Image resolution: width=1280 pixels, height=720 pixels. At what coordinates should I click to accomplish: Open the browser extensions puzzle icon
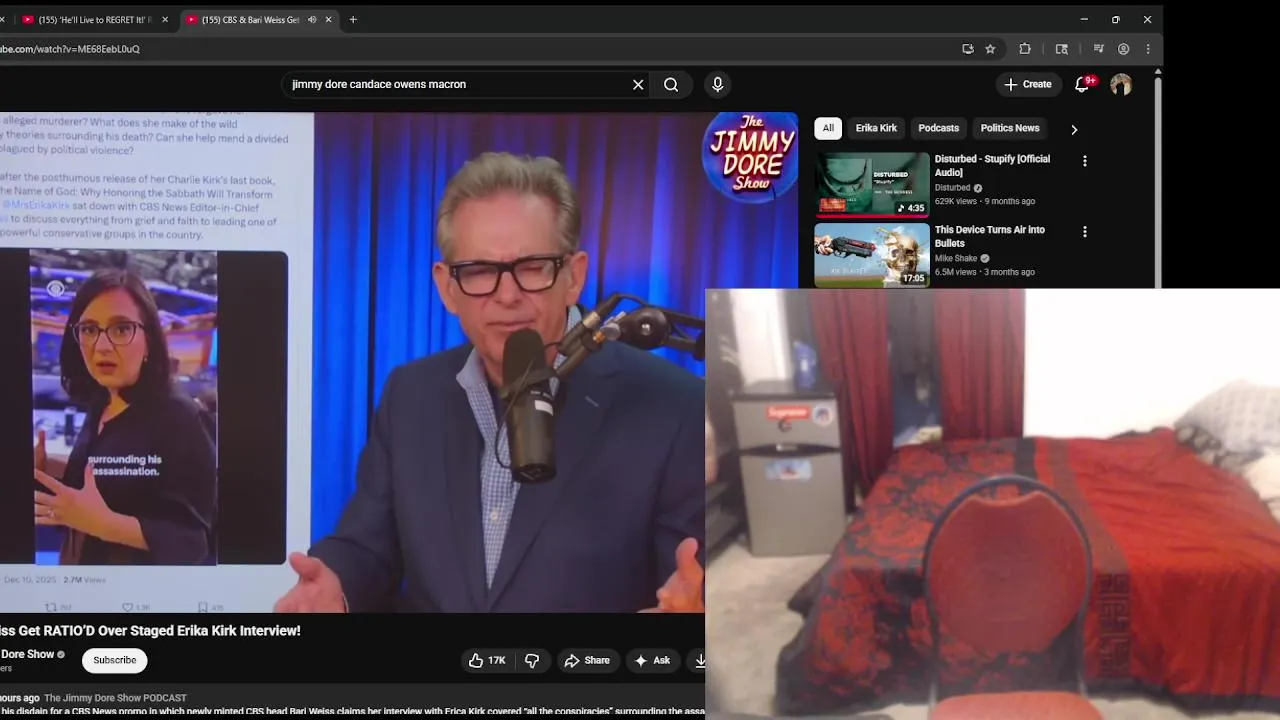pyautogui.click(x=1025, y=49)
